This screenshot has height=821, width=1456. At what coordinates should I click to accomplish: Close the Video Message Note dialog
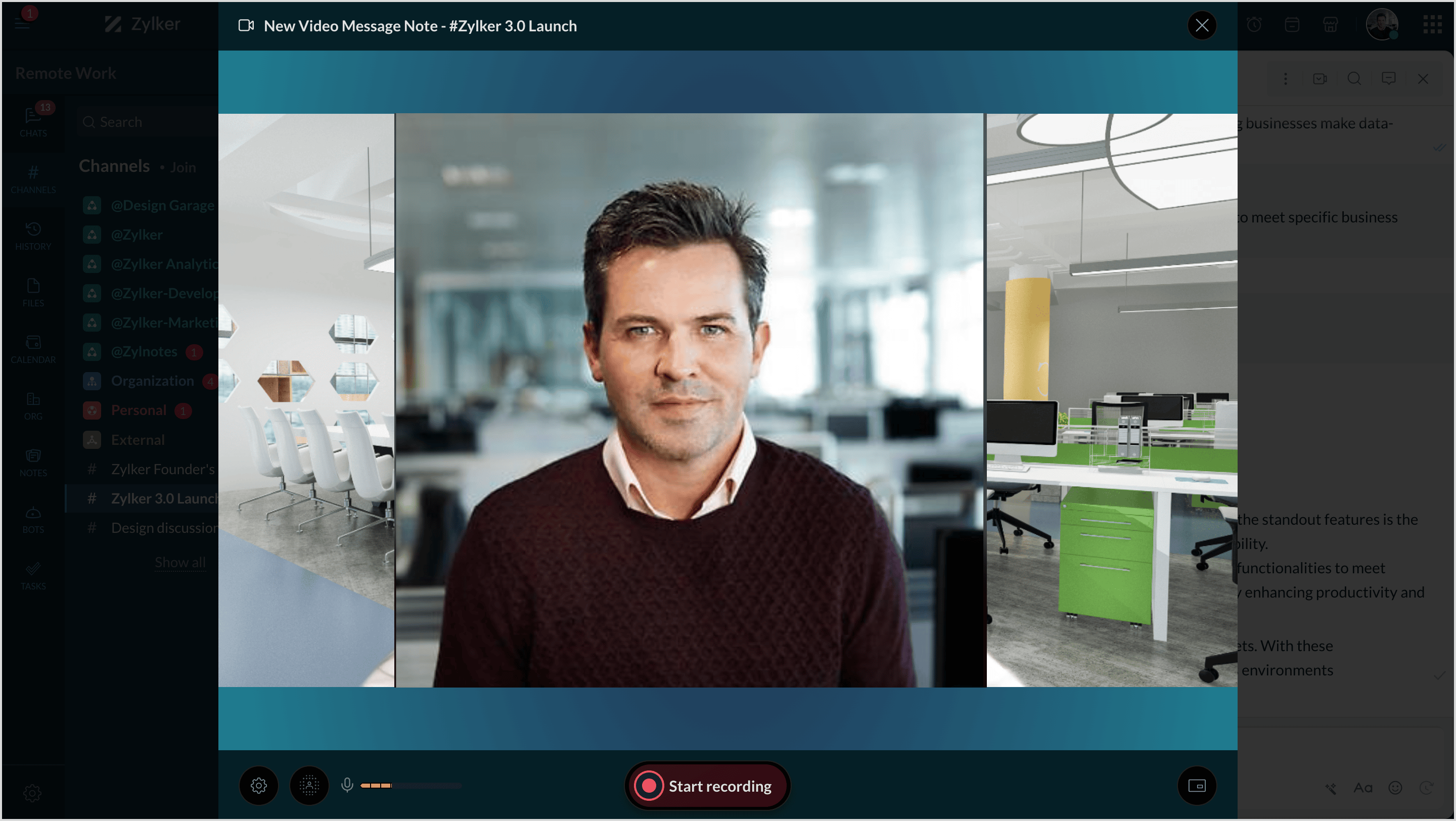1202,25
